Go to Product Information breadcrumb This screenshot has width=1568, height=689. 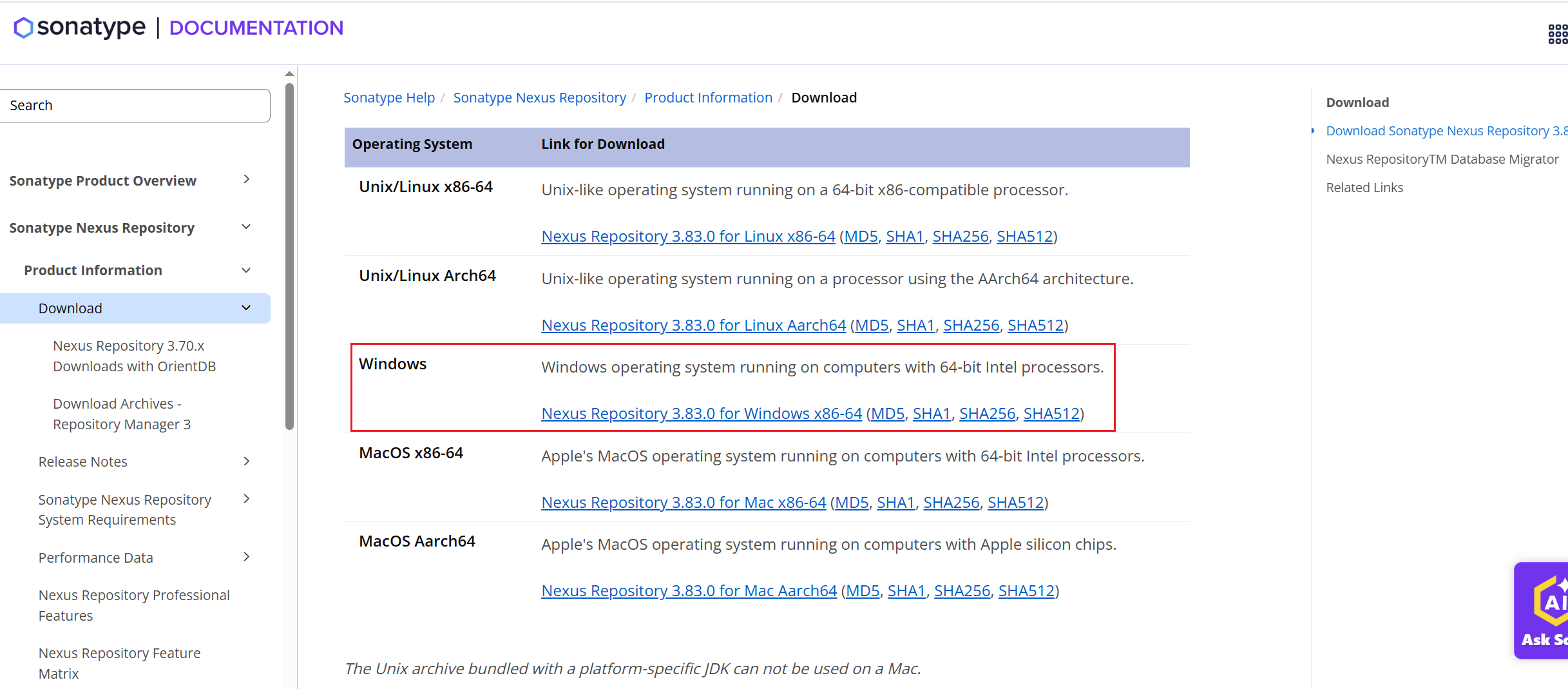click(709, 97)
